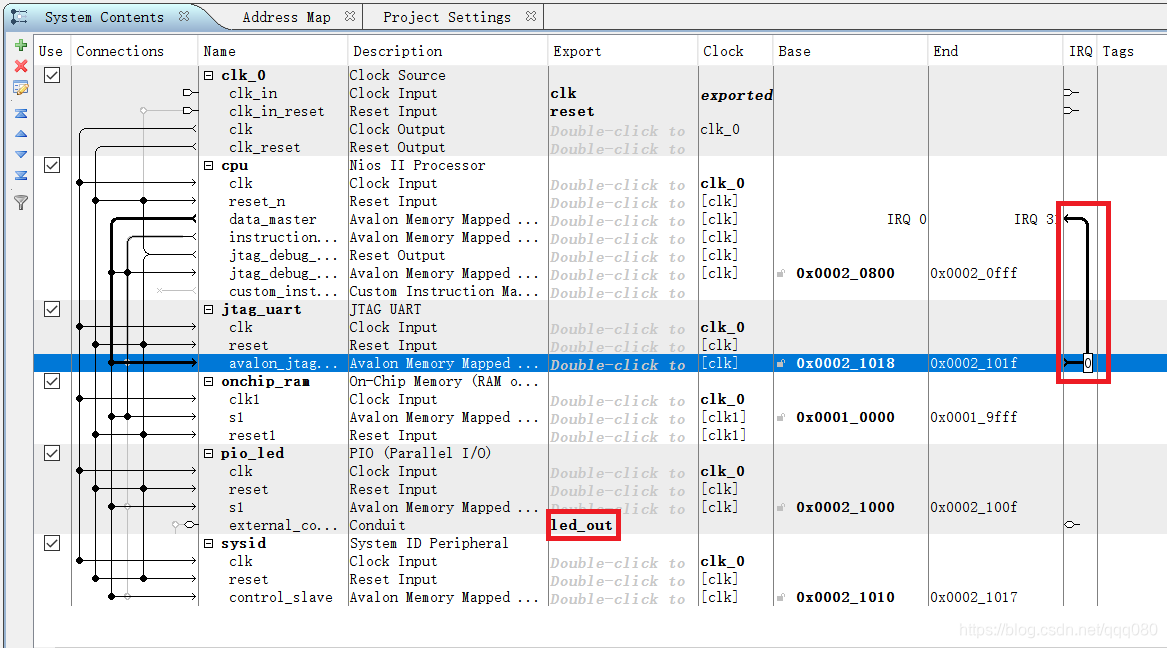This screenshot has height=648, width=1167.
Task: Collapse the sysid component tree
Action: [209, 543]
